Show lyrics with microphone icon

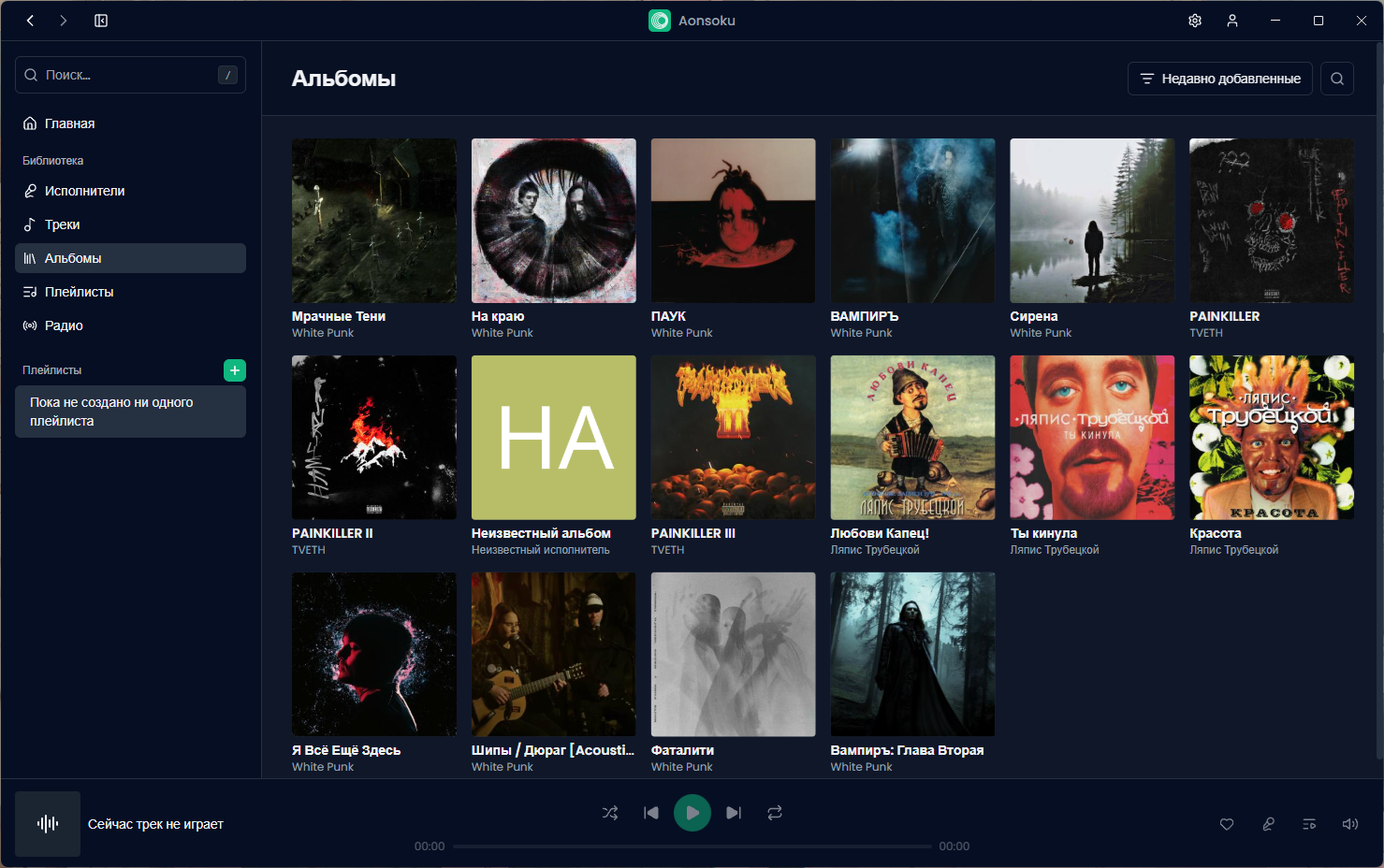[1268, 824]
